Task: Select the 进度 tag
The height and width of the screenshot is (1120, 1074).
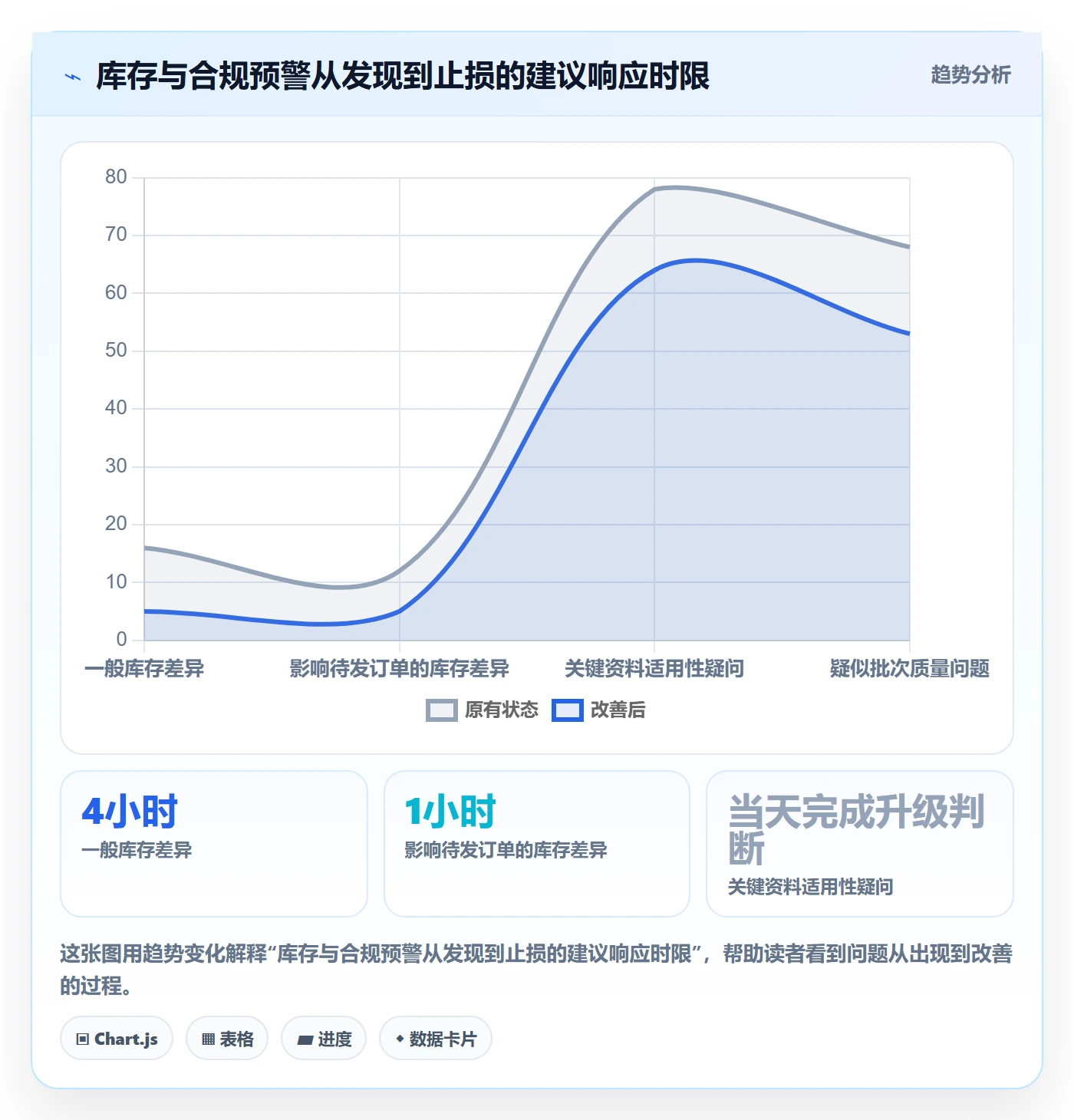Action: click(x=324, y=1039)
